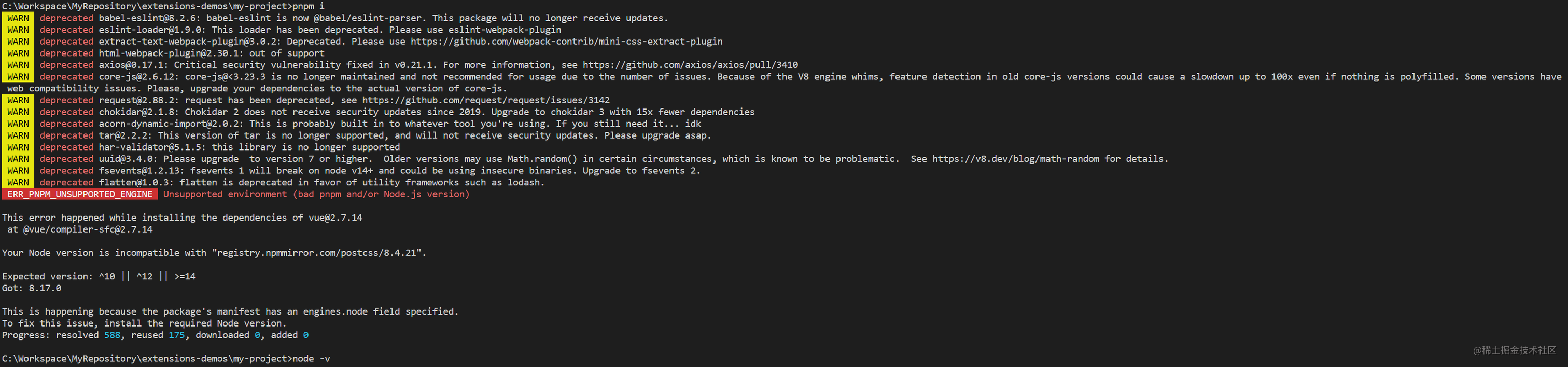Viewport: 1568px width, 367px height.
Task: Click the Expected version ^10 || ^12 || >=14 line
Action: 99,276
